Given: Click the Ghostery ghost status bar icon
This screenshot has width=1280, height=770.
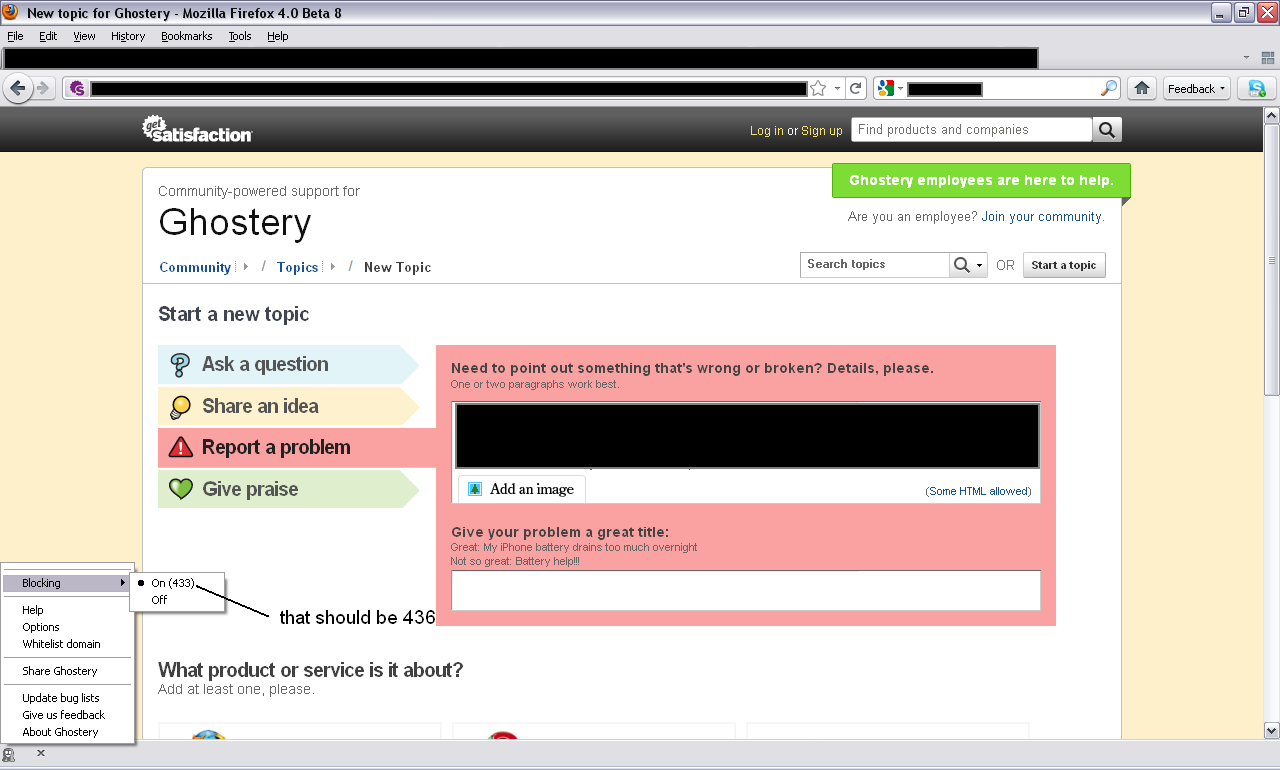Looking at the screenshot, I should (9, 754).
